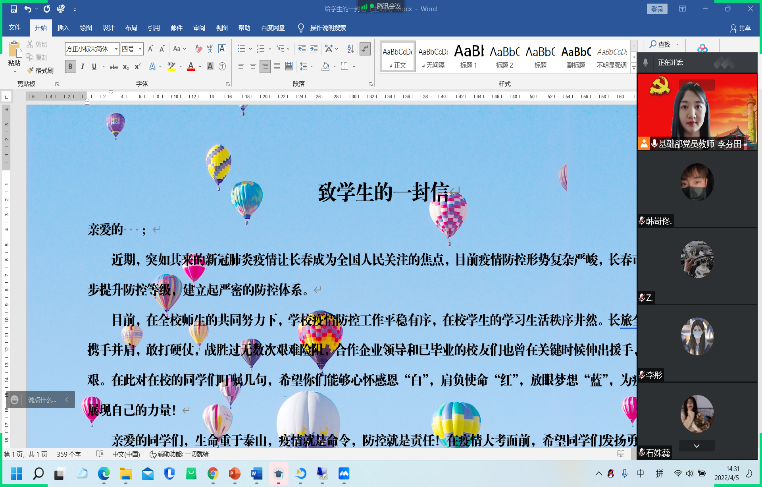Undo the last action
This screenshot has height=487, width=762.
click(28, 9)
